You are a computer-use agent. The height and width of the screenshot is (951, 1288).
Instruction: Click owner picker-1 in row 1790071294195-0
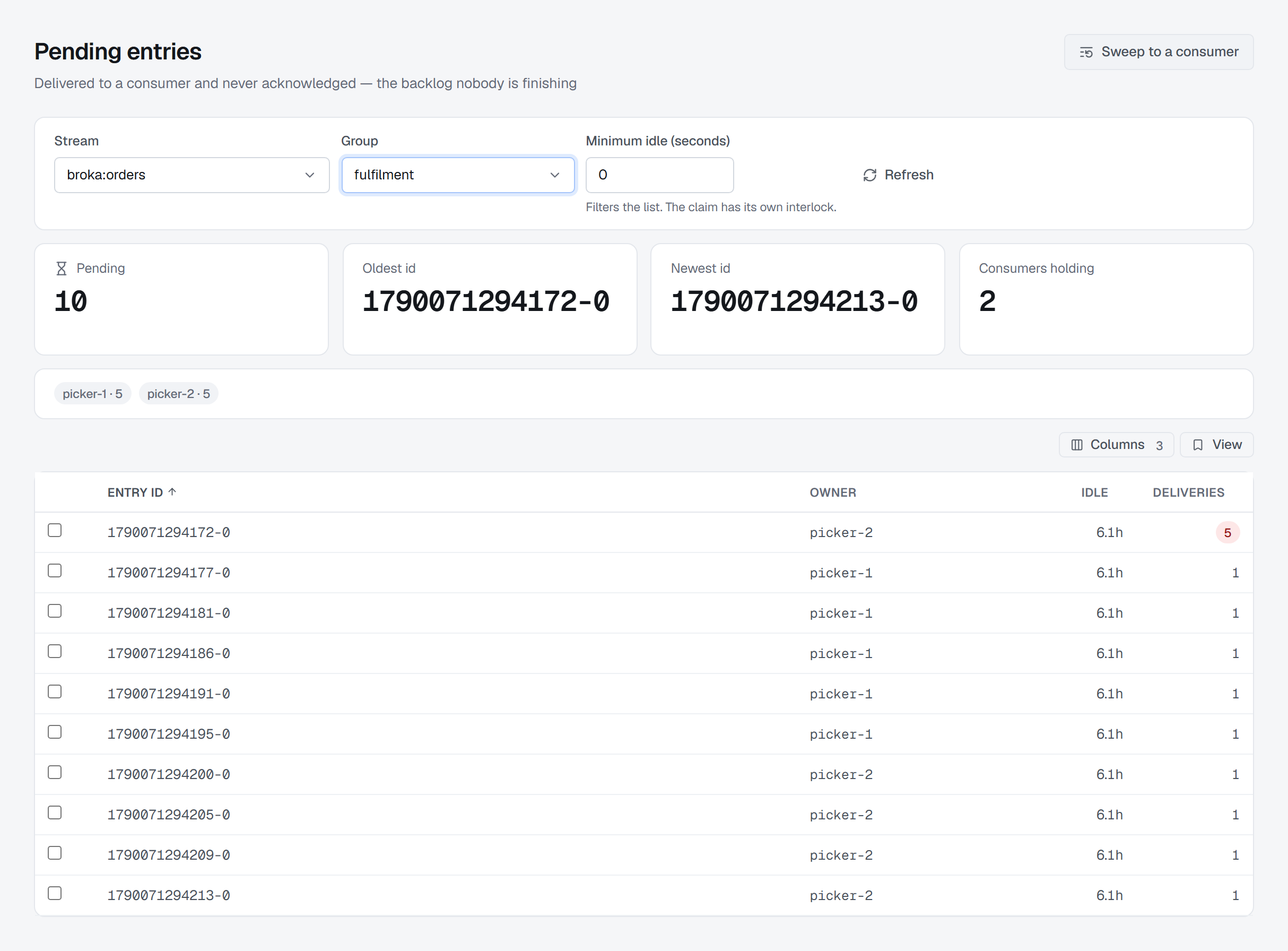[841, 734]
